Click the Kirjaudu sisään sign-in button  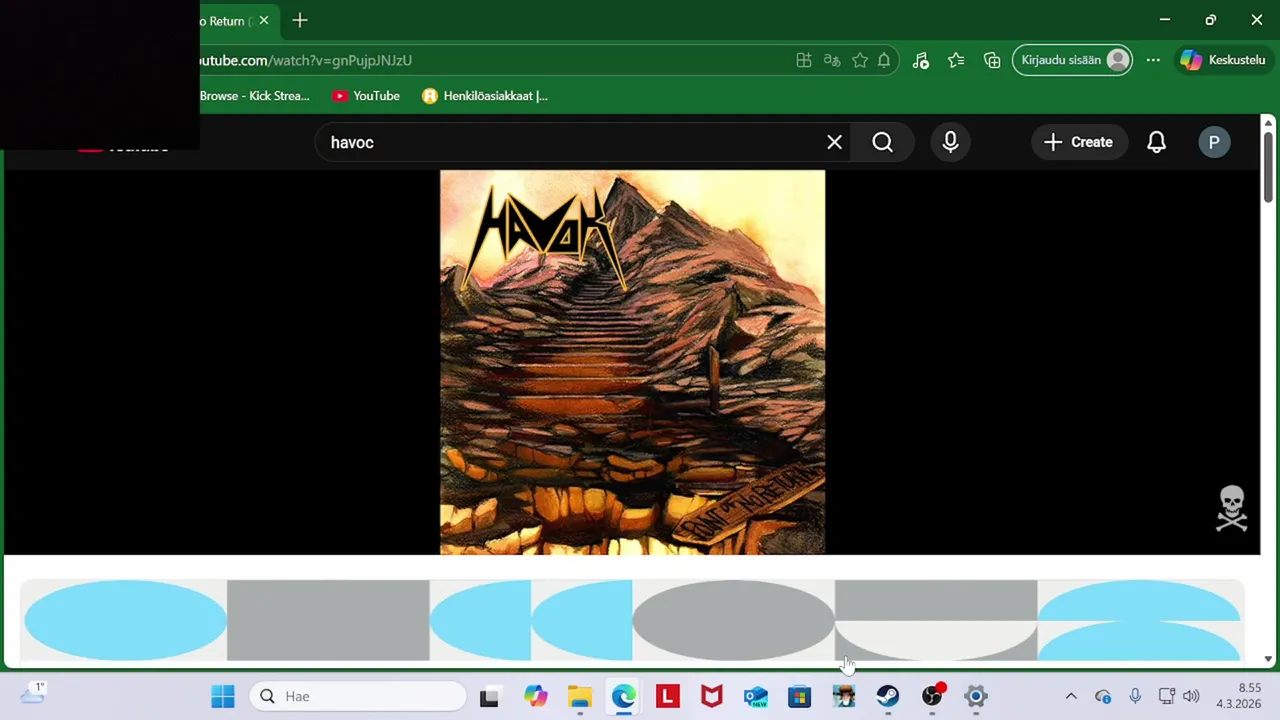tap(1073, 60)
